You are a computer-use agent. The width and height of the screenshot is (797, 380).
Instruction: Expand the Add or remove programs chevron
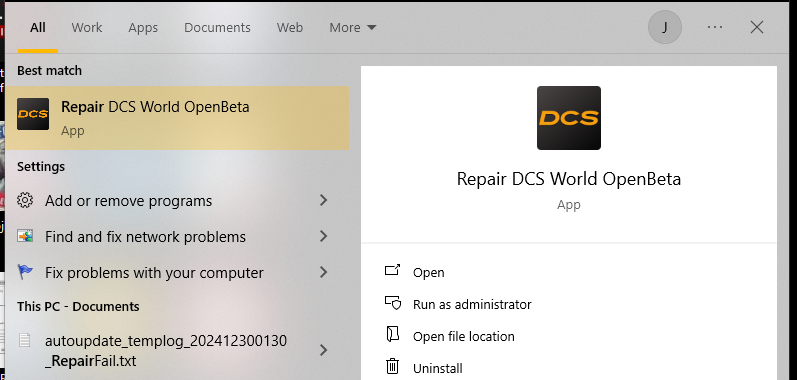coord(323,200)
